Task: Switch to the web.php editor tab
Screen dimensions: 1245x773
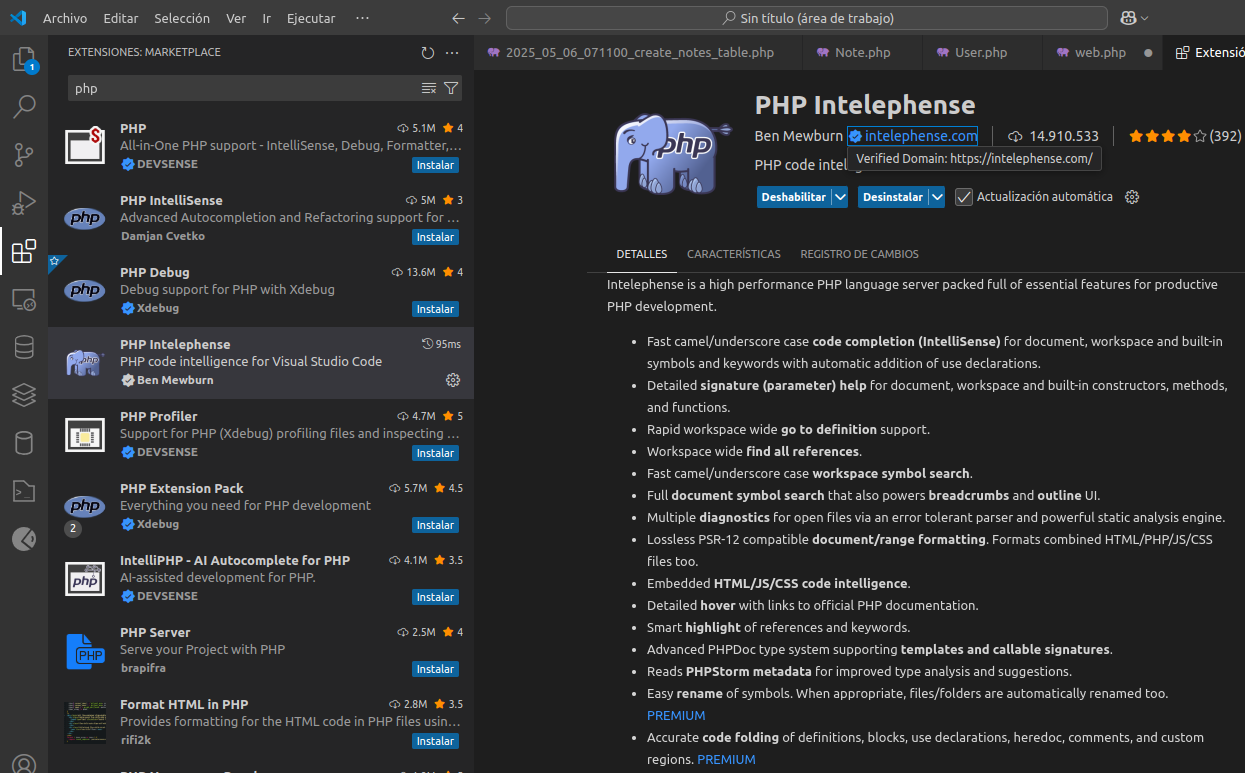Action: click(x=1100, y=52)
